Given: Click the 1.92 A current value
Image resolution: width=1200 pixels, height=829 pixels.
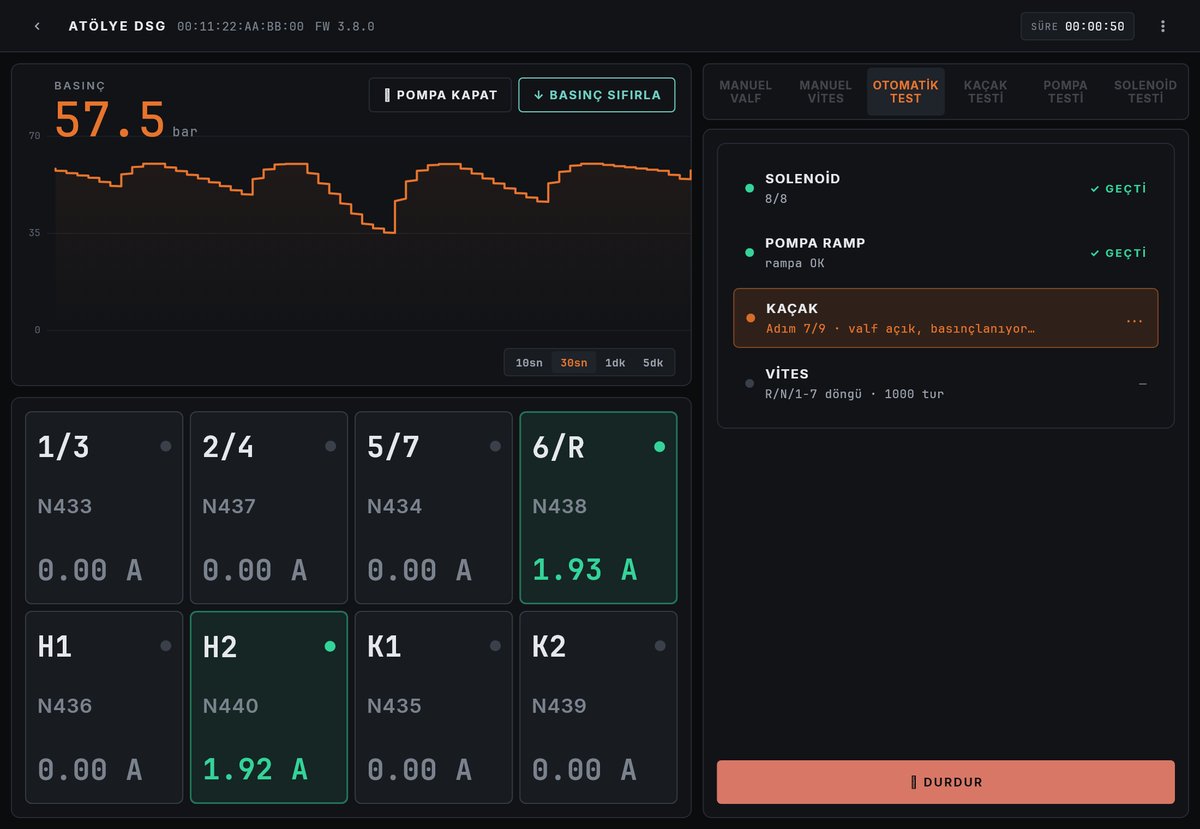Looking at the screenshot, I should coord(255,769).
